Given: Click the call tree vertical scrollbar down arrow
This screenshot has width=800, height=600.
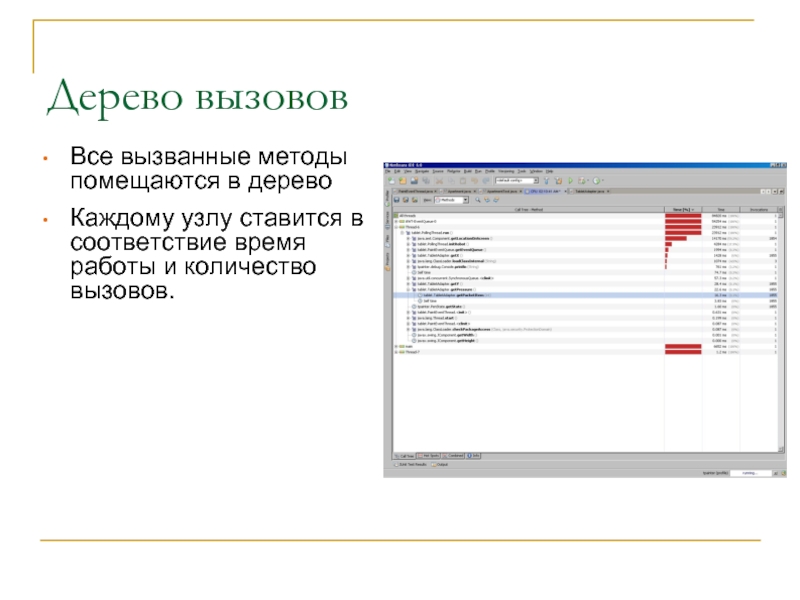Looking at the screenshot, I should [x=781, y=449].
